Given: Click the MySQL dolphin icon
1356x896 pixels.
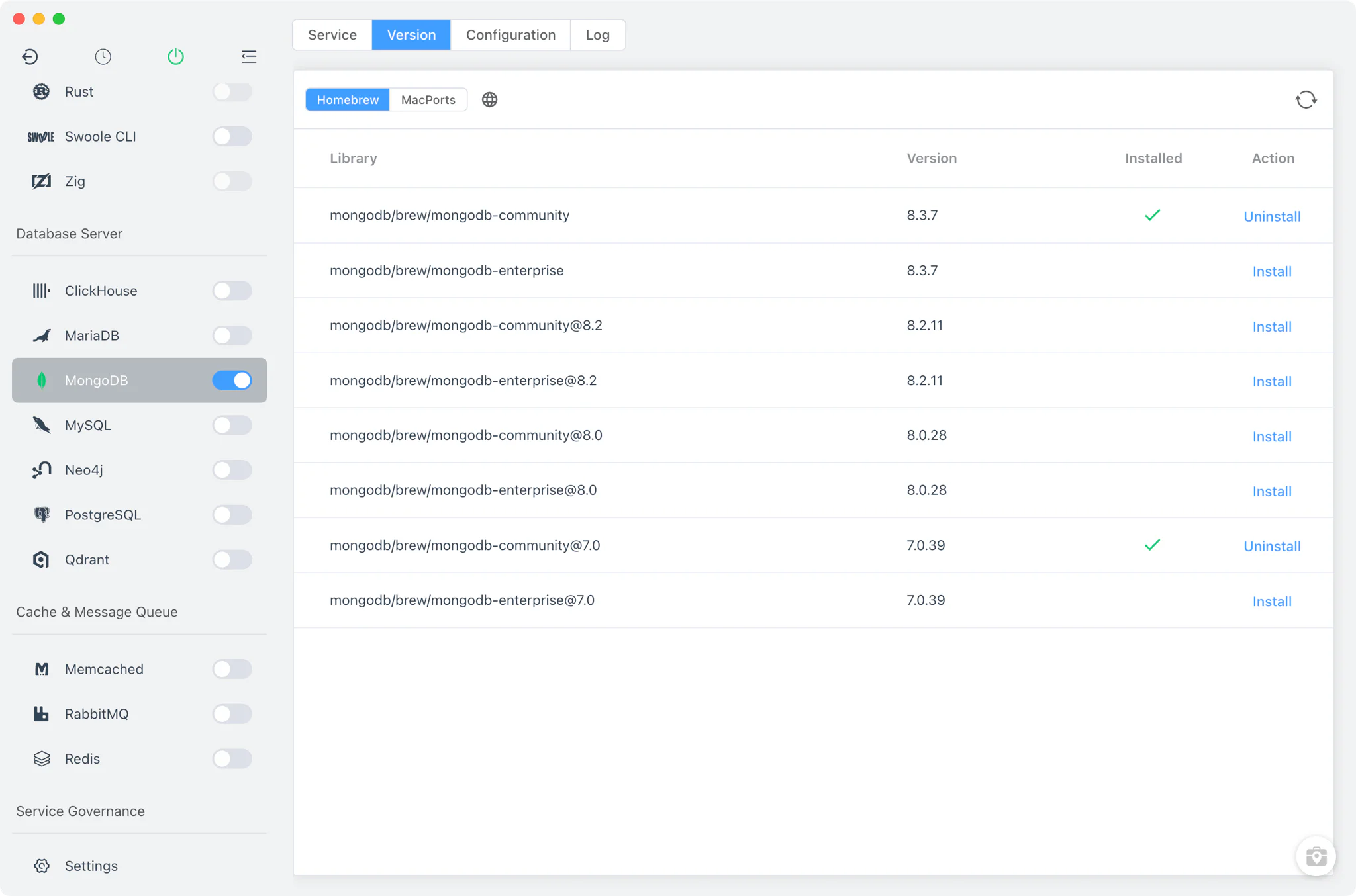Looking at the screenshot, I should [x=41, y=425].
